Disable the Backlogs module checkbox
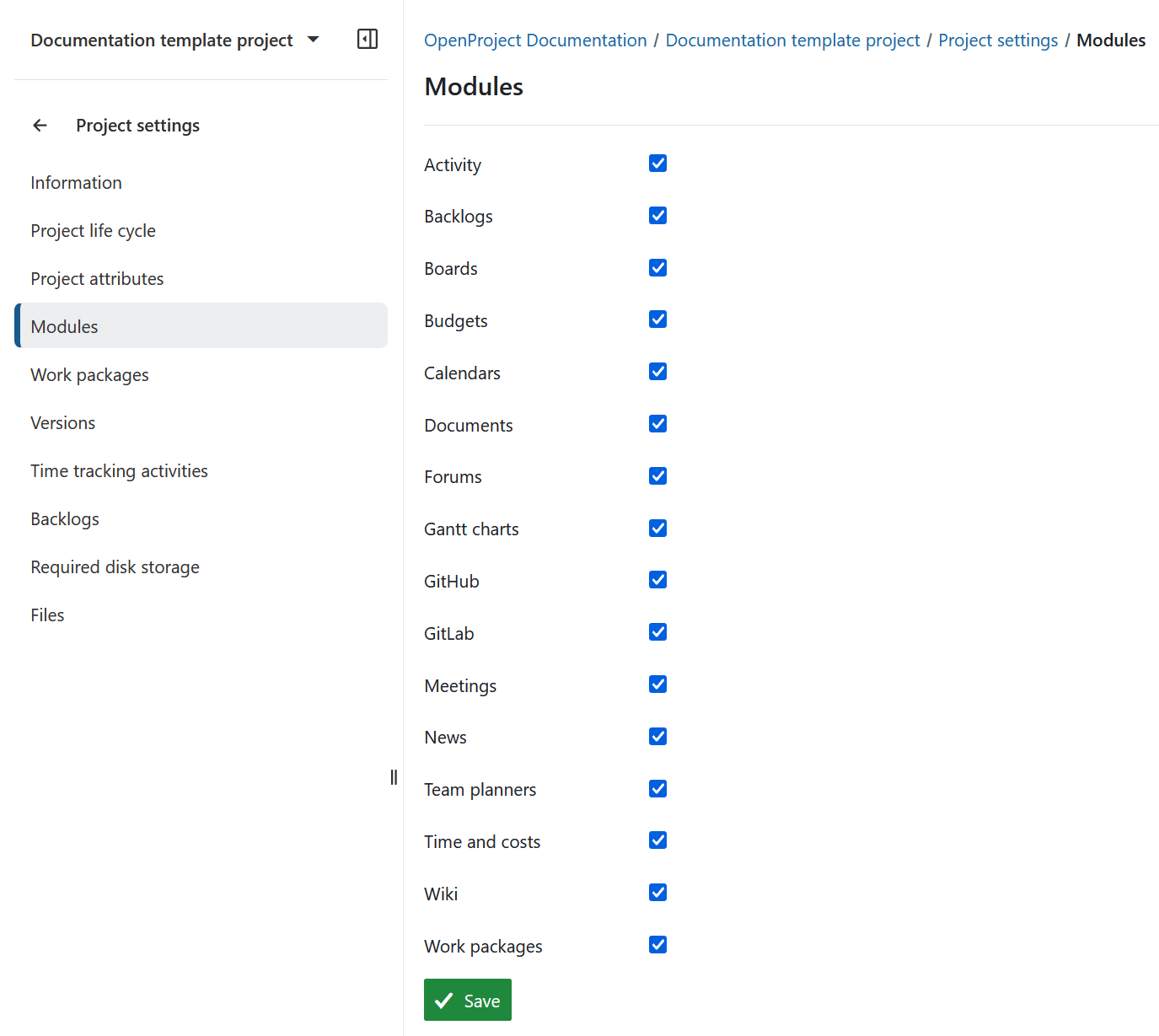The width and height of the screenshot is (1159, 1036). (657, 215)
